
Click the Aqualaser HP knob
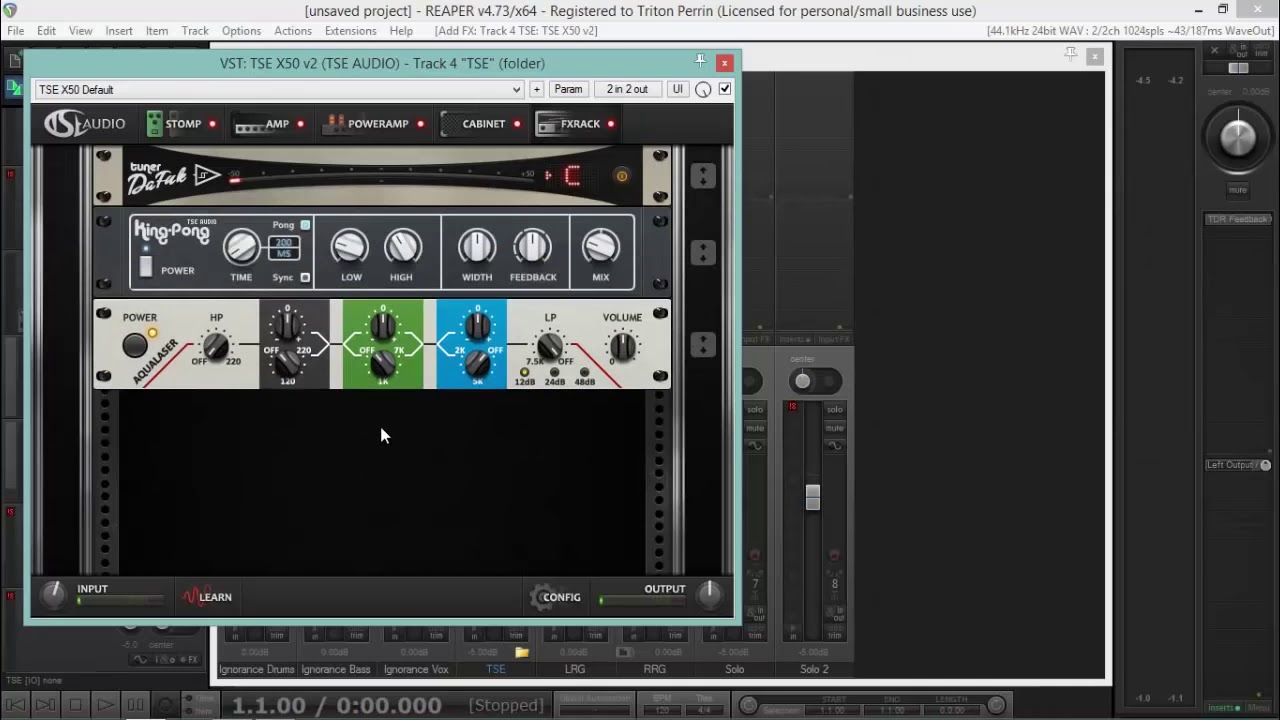point(216,346)
